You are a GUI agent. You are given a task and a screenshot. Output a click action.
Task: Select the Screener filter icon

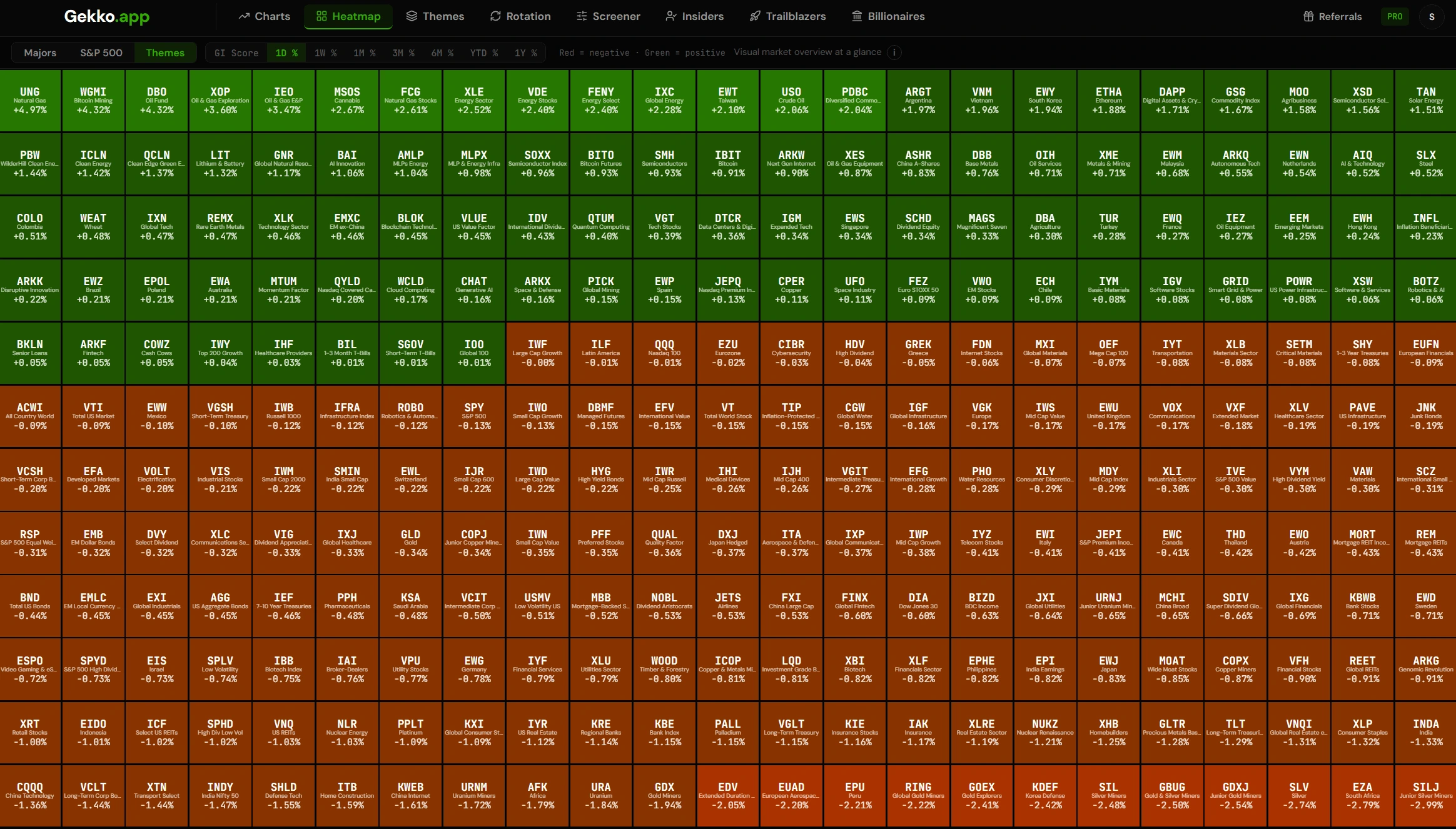(x=582, y=16)
